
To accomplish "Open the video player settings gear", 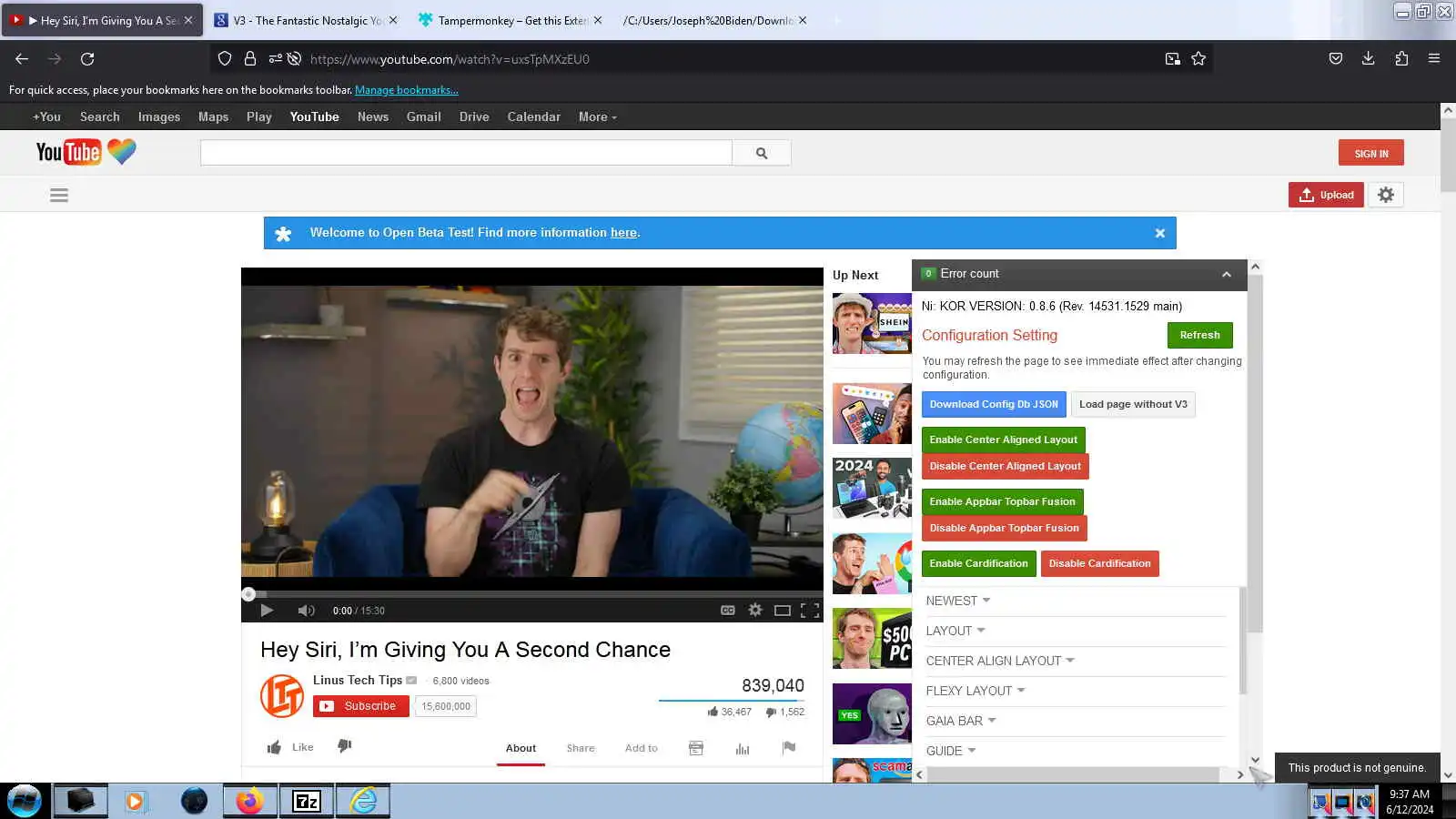I will click(754, 611).
